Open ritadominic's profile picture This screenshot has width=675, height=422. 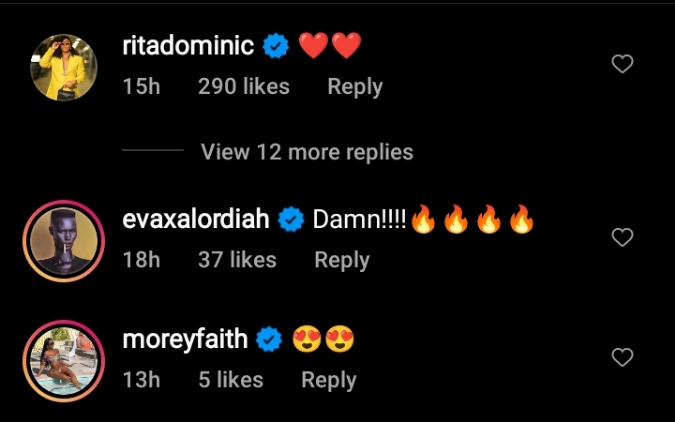(x=64, y=67)
